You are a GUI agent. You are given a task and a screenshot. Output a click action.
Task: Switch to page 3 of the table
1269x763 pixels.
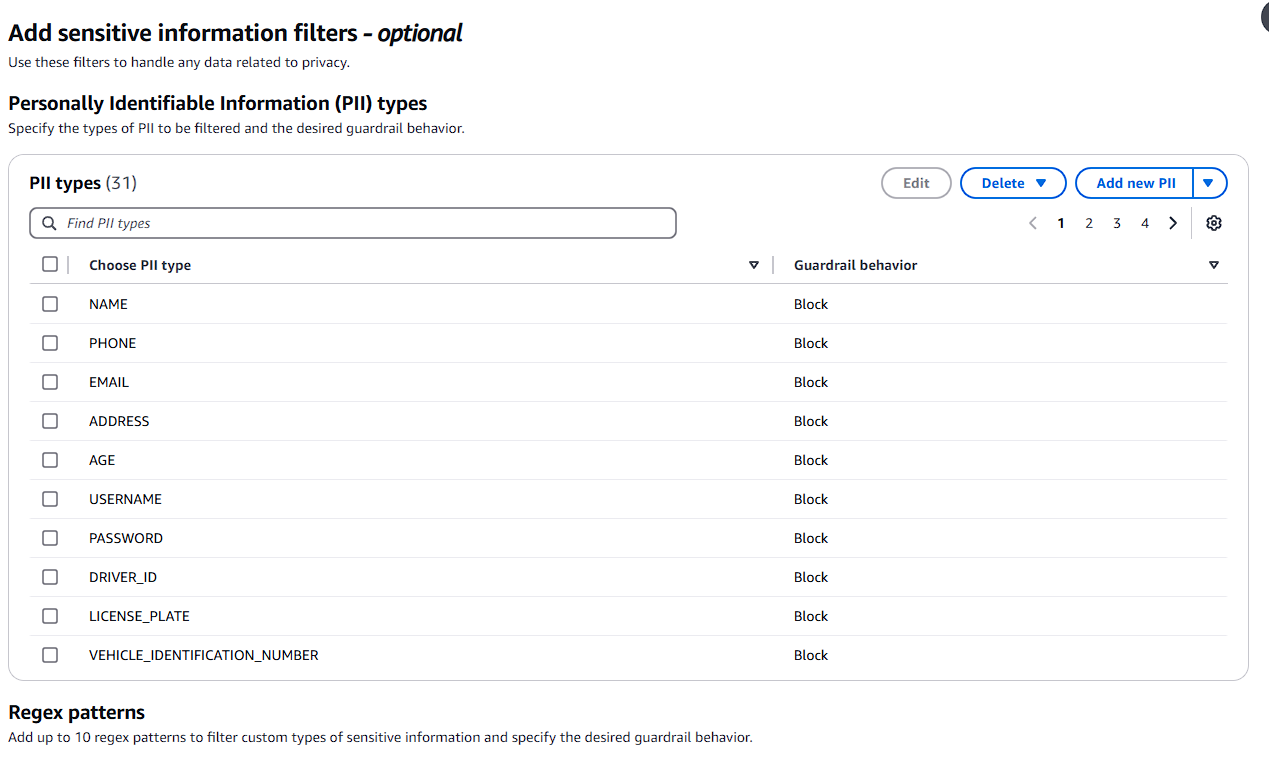tap(1117, 223)
